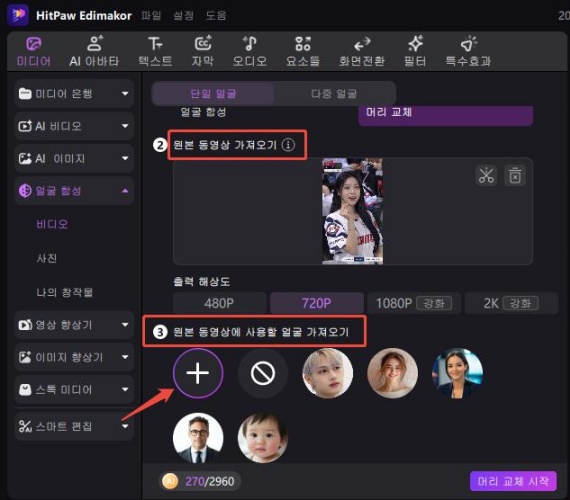Image resolution: width=570 pixels, height=500 pixels.
Task: Select the man with glasses face preset
Action: coord(198,437)
